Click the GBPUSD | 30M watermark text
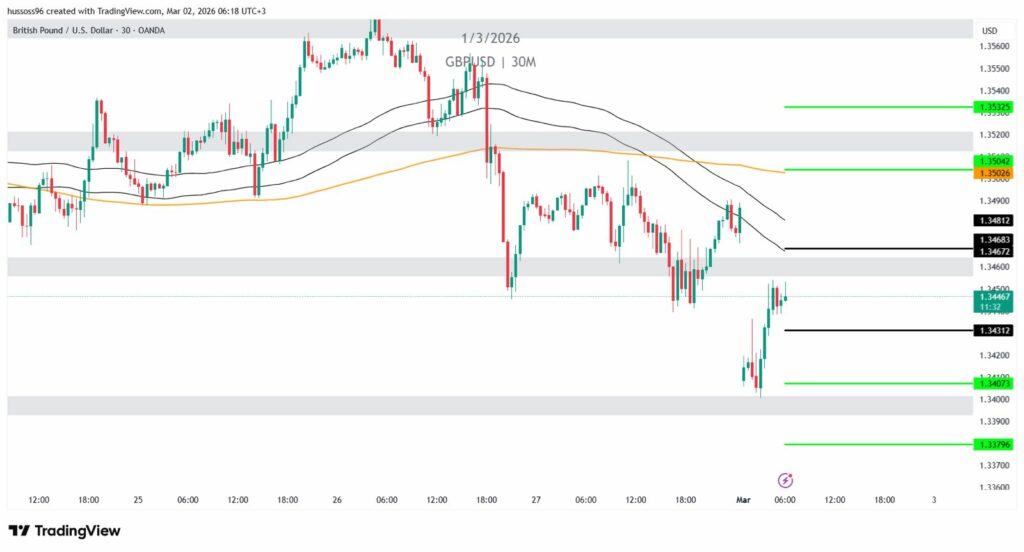This screenshot has height=552, width=1024. [x=491, y=62]
